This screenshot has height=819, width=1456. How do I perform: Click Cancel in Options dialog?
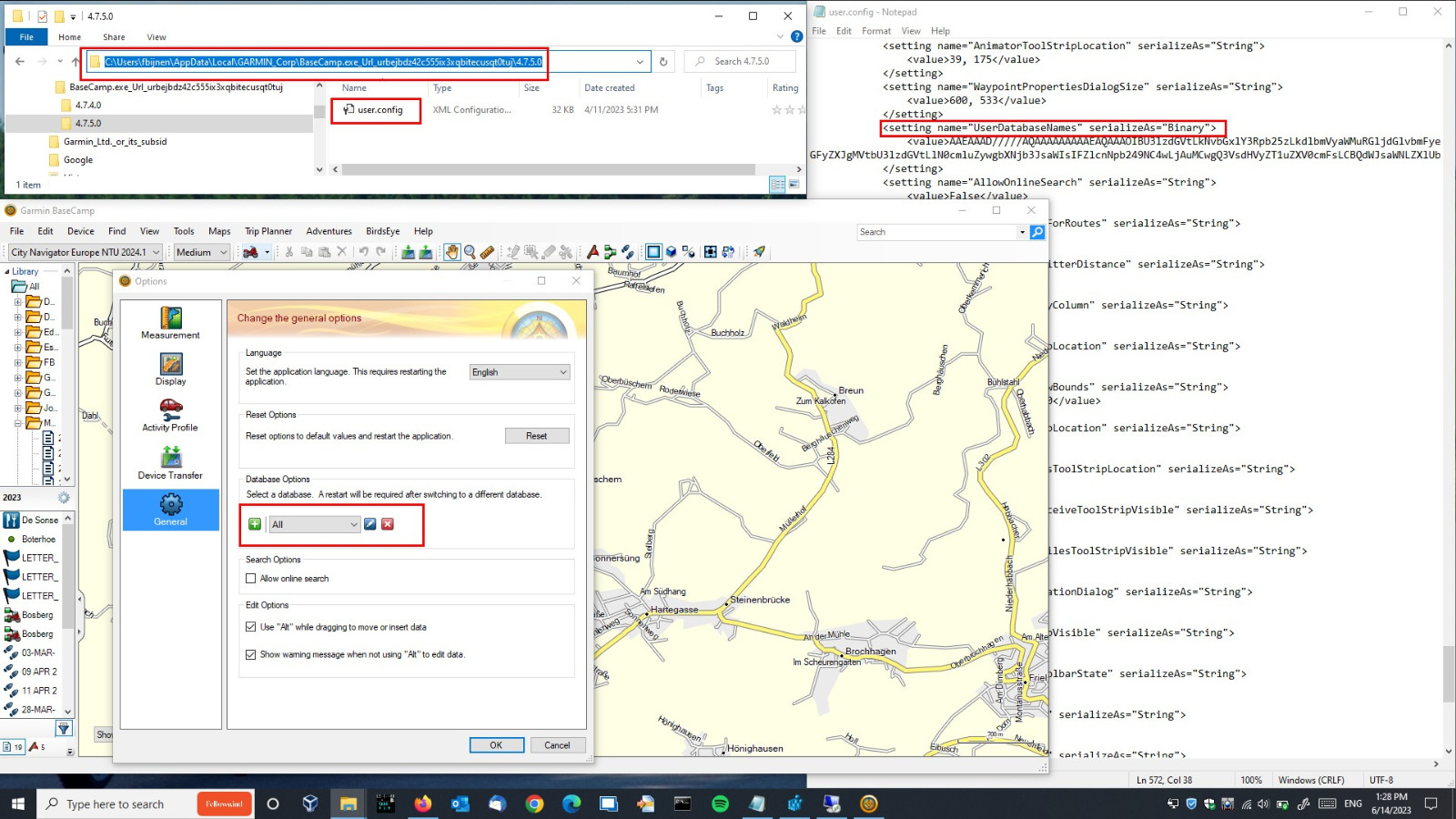pos(557,745)
